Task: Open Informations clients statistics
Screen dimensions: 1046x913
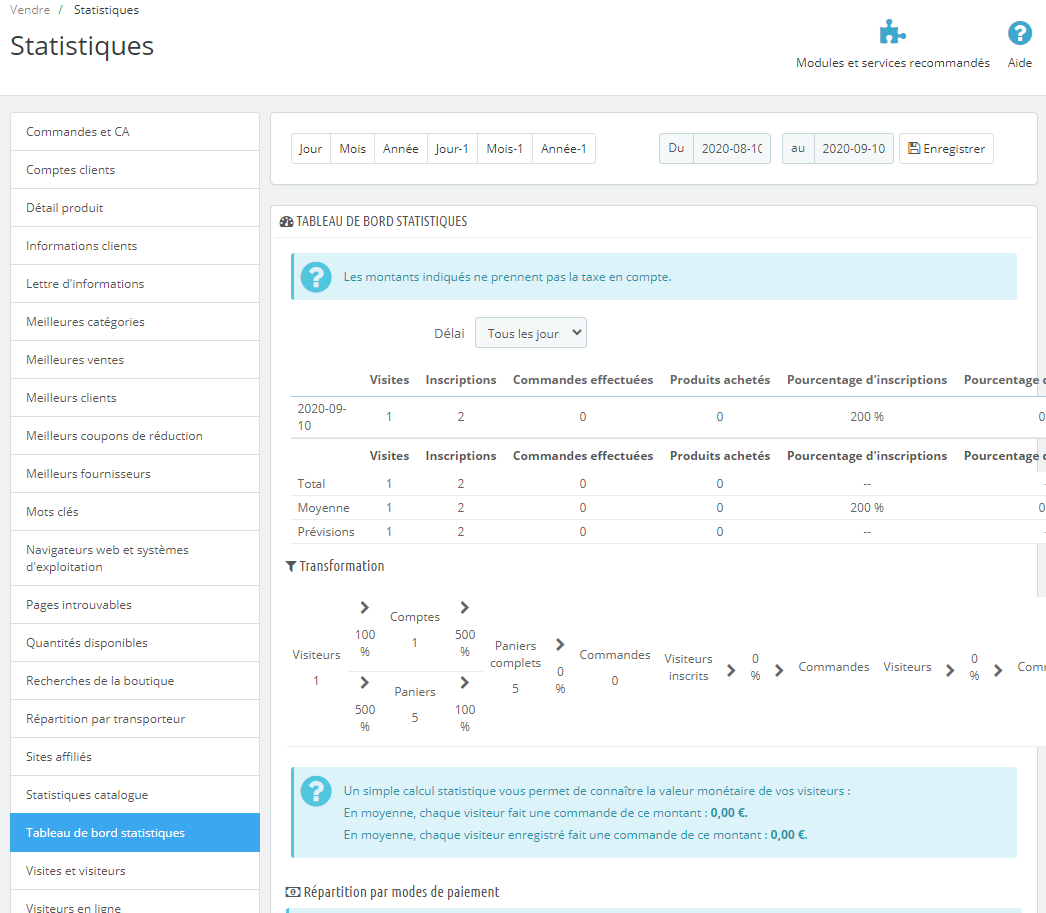Action: (x=135, y=246)
